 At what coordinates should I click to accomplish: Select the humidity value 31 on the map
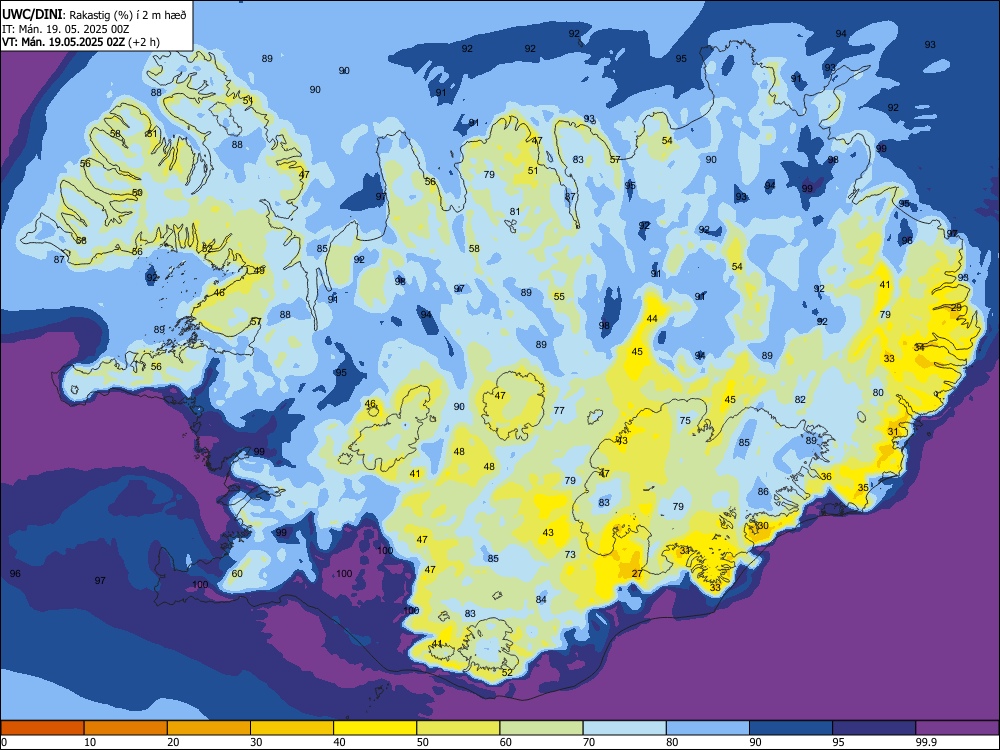click(893, 432)
